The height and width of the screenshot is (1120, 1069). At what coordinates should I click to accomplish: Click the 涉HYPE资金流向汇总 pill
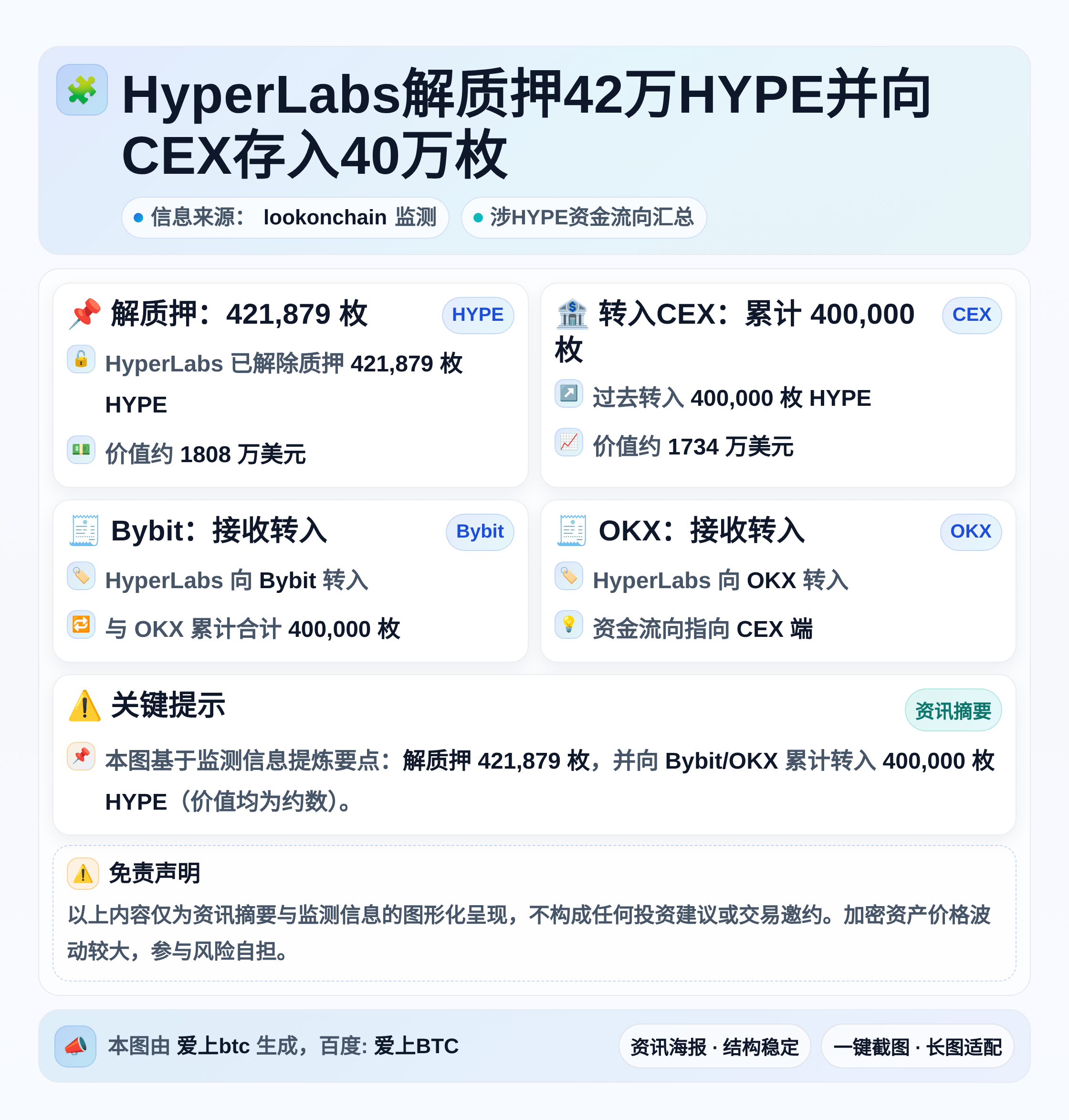pos(584,217)
